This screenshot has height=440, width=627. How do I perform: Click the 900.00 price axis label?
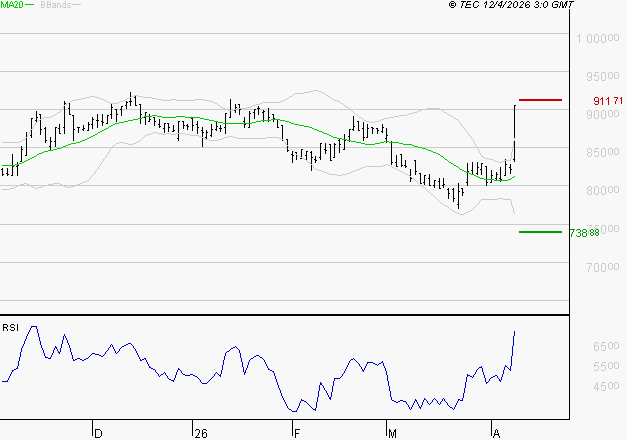(x=603, y=114)
